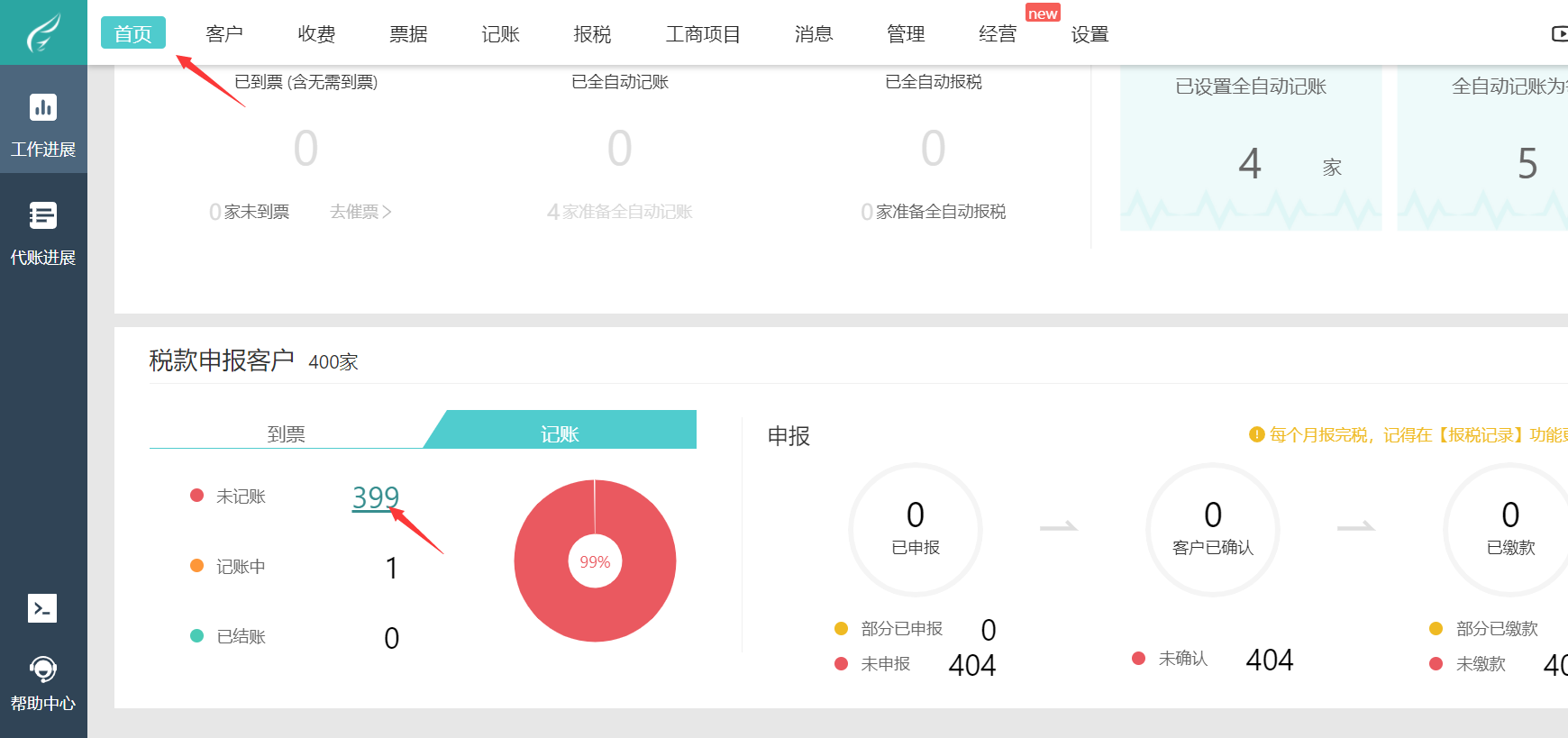
Task: Click the app logo in top-left corner
Action: coord(43,32)
